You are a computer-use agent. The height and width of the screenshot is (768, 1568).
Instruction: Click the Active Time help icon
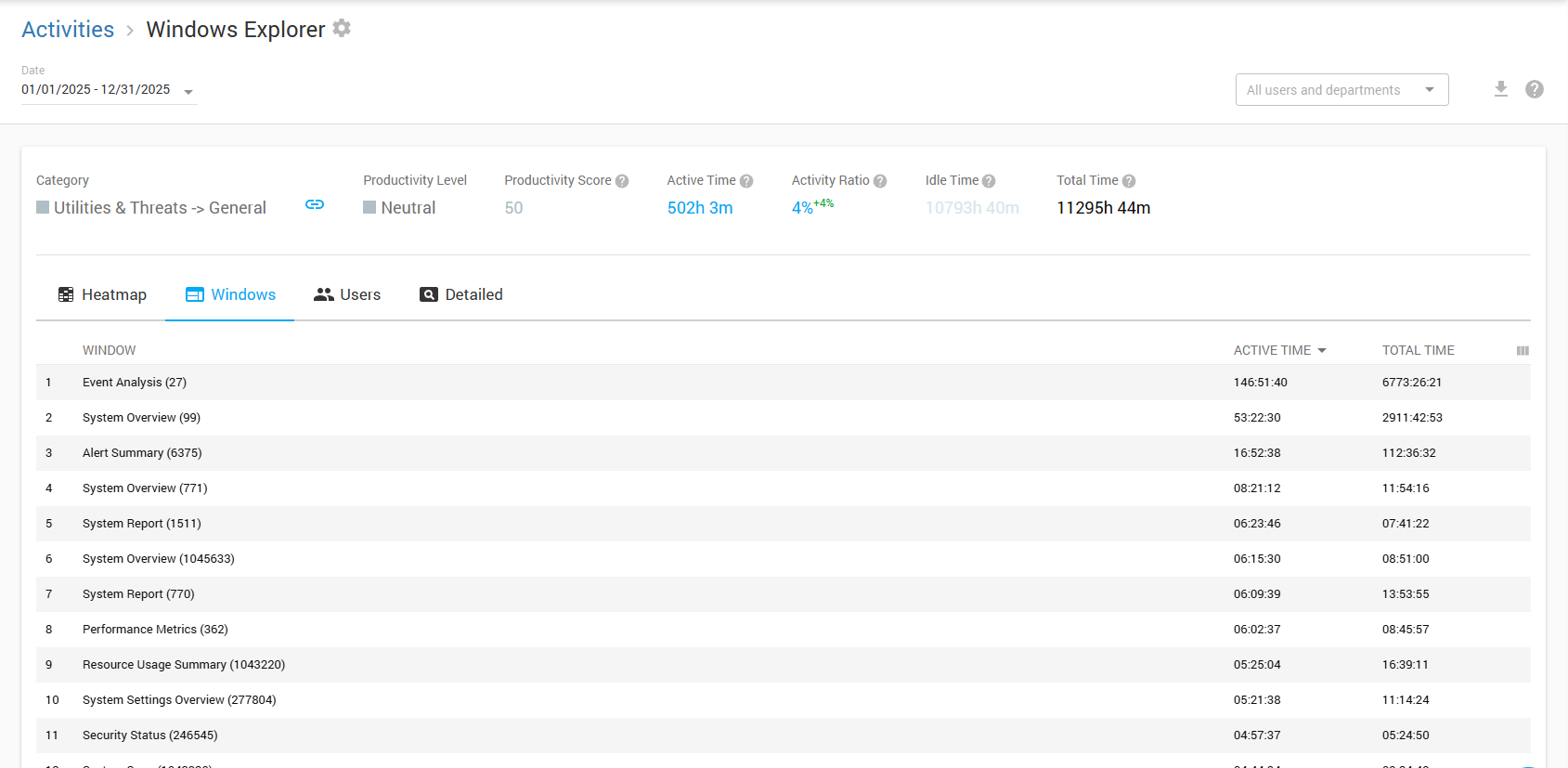coord(746,181)
